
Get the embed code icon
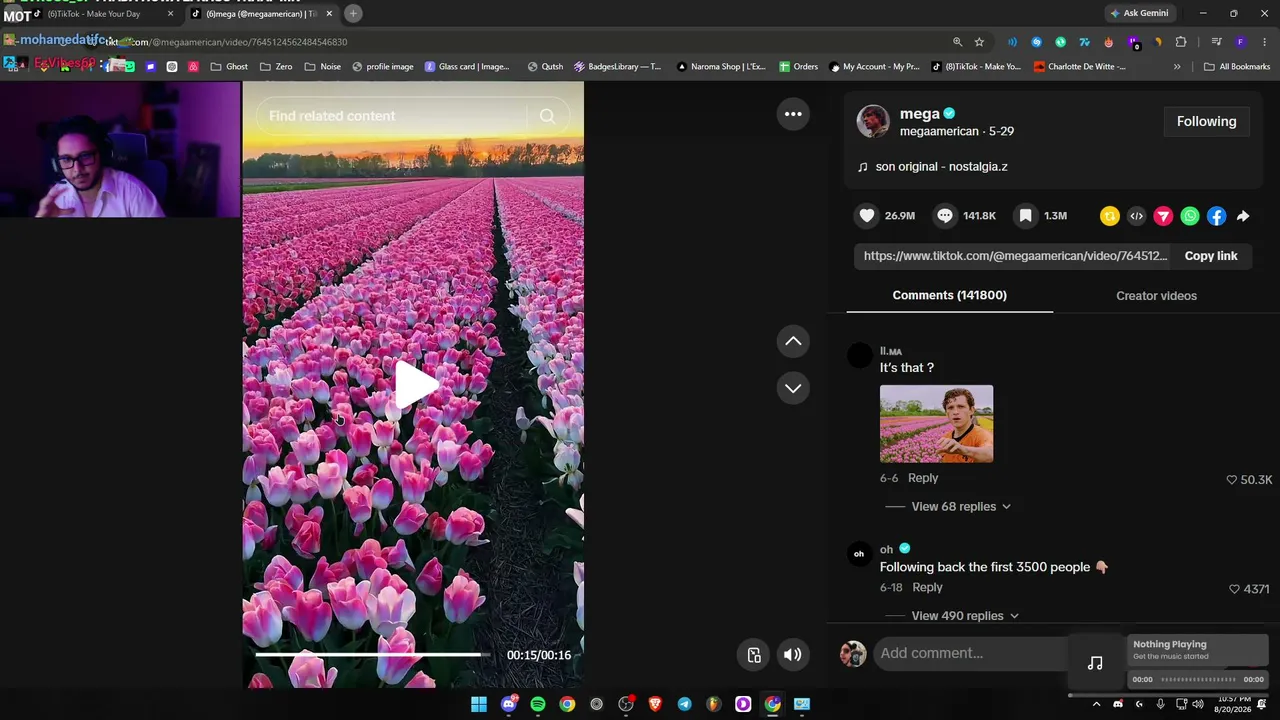(x=1136, y=216)
